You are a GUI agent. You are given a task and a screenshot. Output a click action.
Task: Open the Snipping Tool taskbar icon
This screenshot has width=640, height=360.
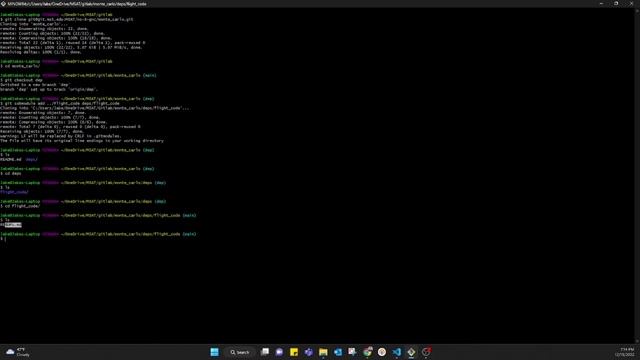point(352,352)
